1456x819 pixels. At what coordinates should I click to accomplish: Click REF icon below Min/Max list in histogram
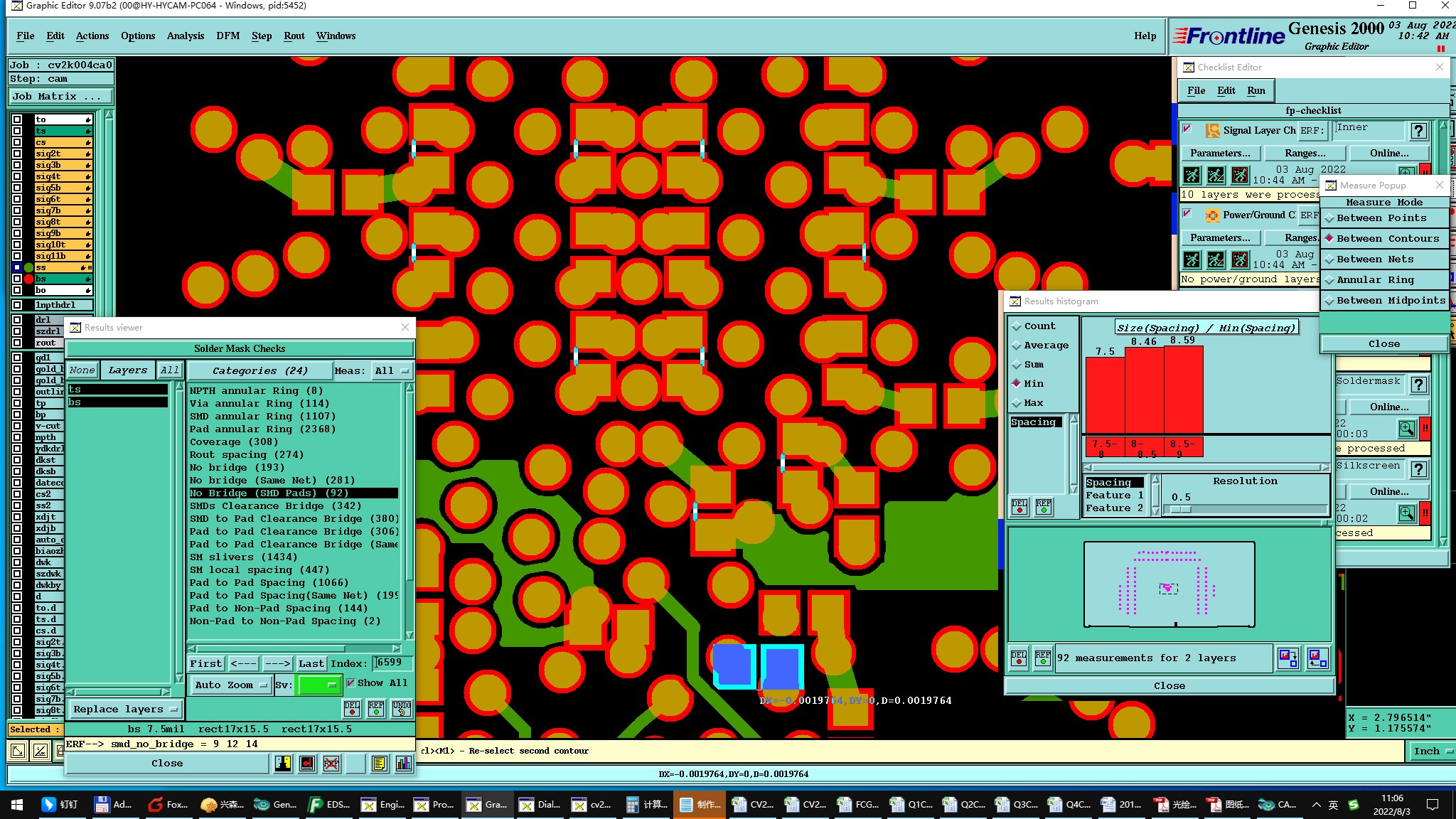tap(1043, 506)
